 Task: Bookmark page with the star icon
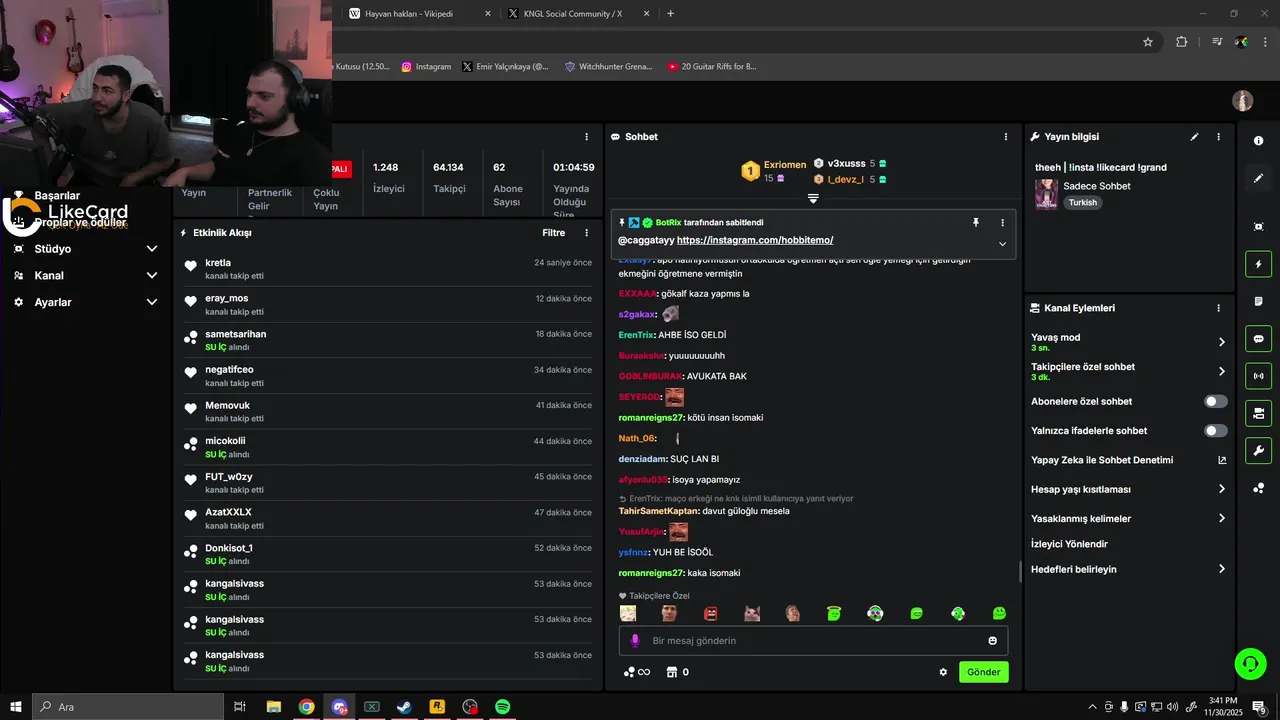pyautogui.click(x=1148, y=42)
